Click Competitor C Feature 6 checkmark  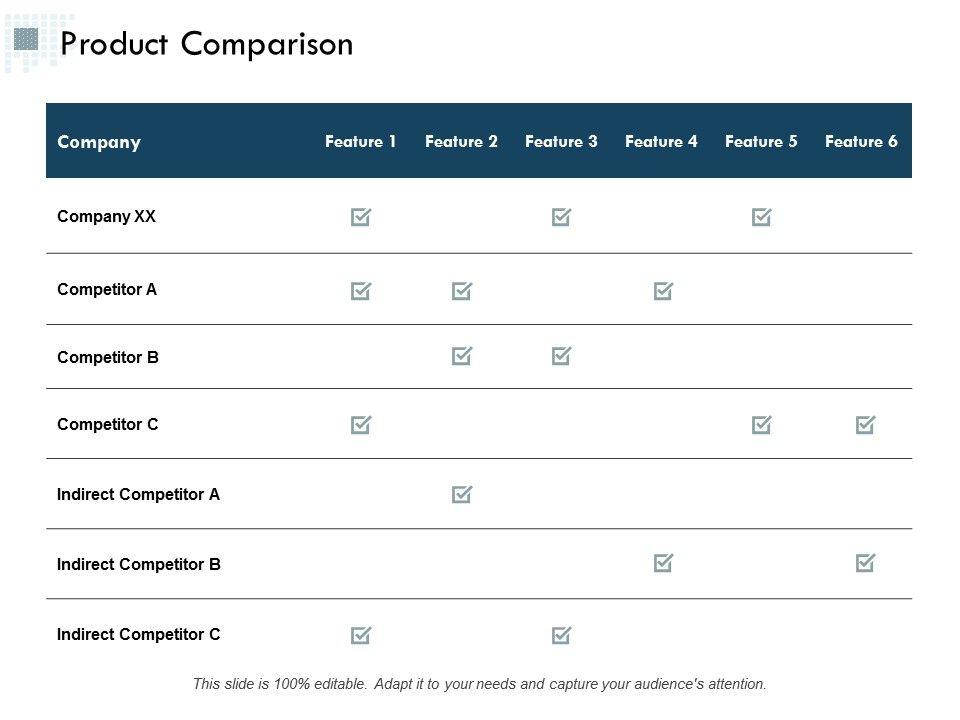pyautogui.click(x=865, y=425)
